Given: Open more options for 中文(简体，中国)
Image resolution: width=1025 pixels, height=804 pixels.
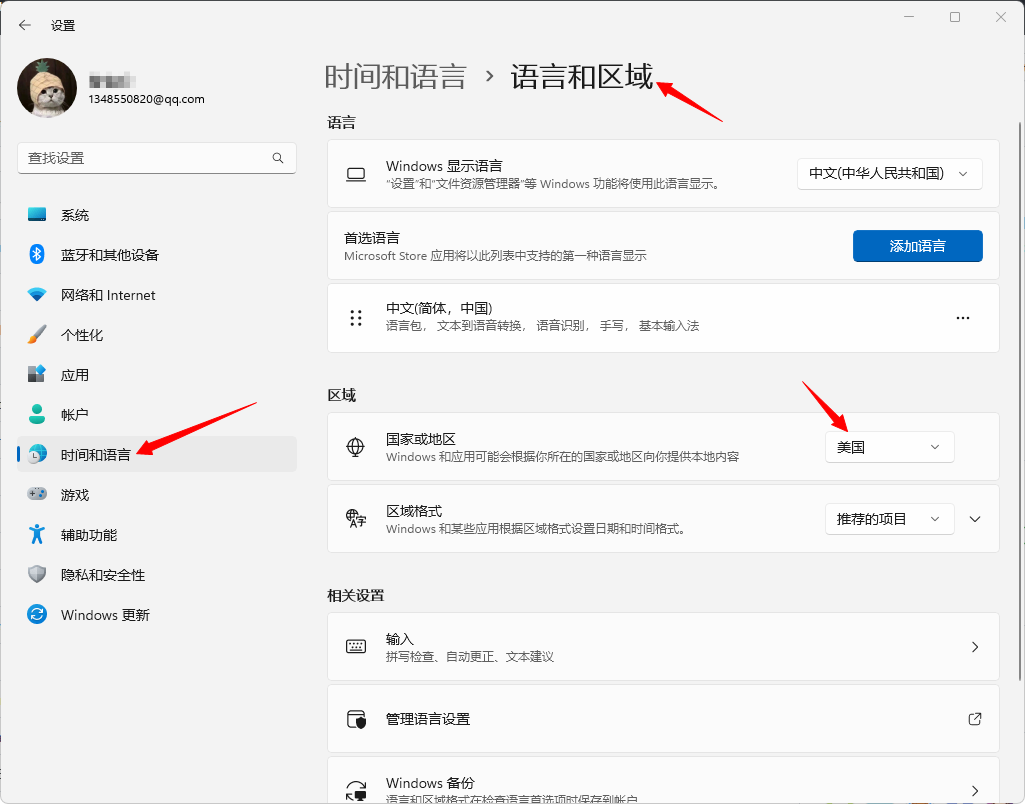Looking at the screenshot, I should [962, 317].
